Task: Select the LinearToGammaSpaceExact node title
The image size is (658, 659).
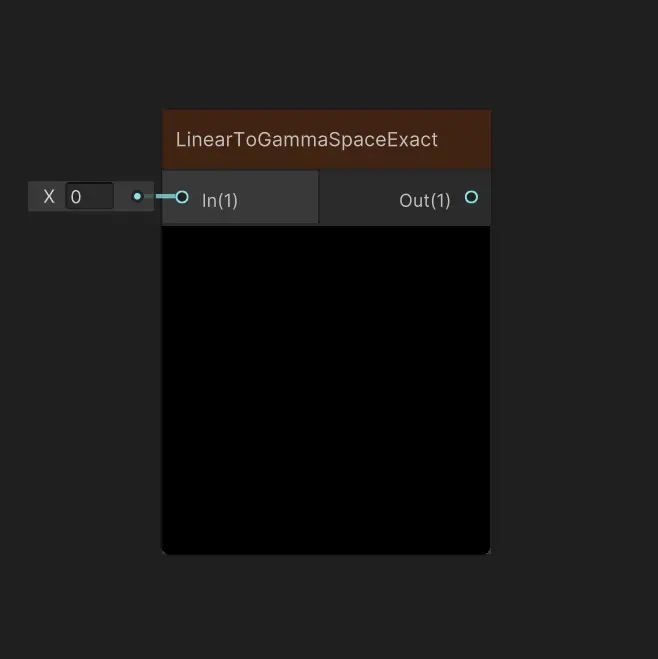Action: coord(306,140)
